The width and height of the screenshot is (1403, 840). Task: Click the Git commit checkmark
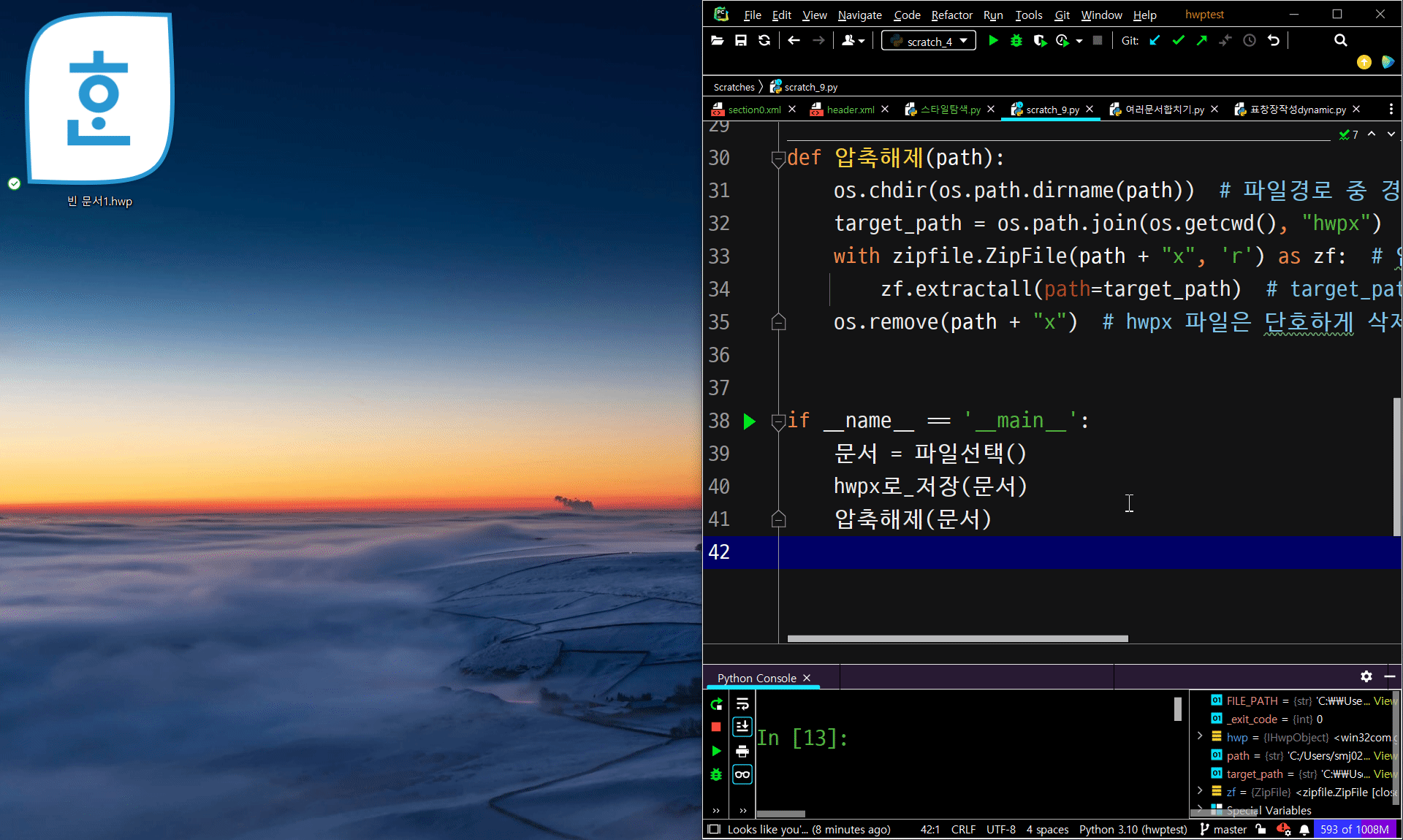(x=1178, y=41)
